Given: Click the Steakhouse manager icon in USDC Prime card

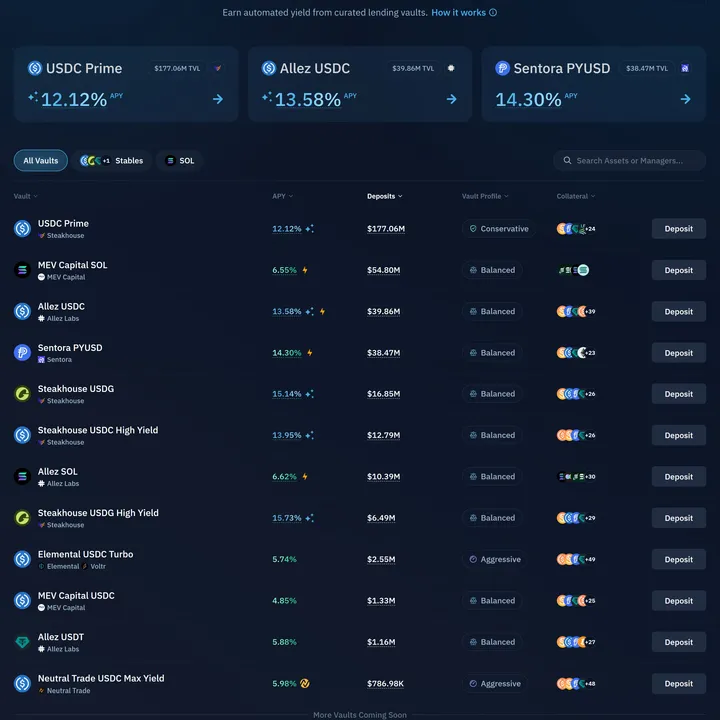Looking at the screenshot, I should [x=218, y=68].
